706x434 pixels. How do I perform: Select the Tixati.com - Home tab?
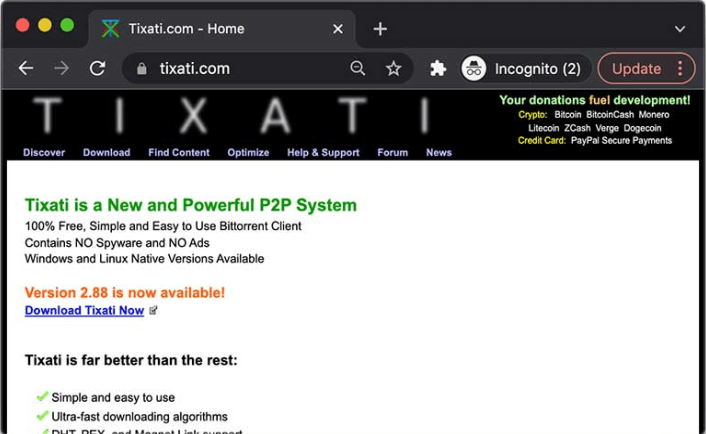222,29
